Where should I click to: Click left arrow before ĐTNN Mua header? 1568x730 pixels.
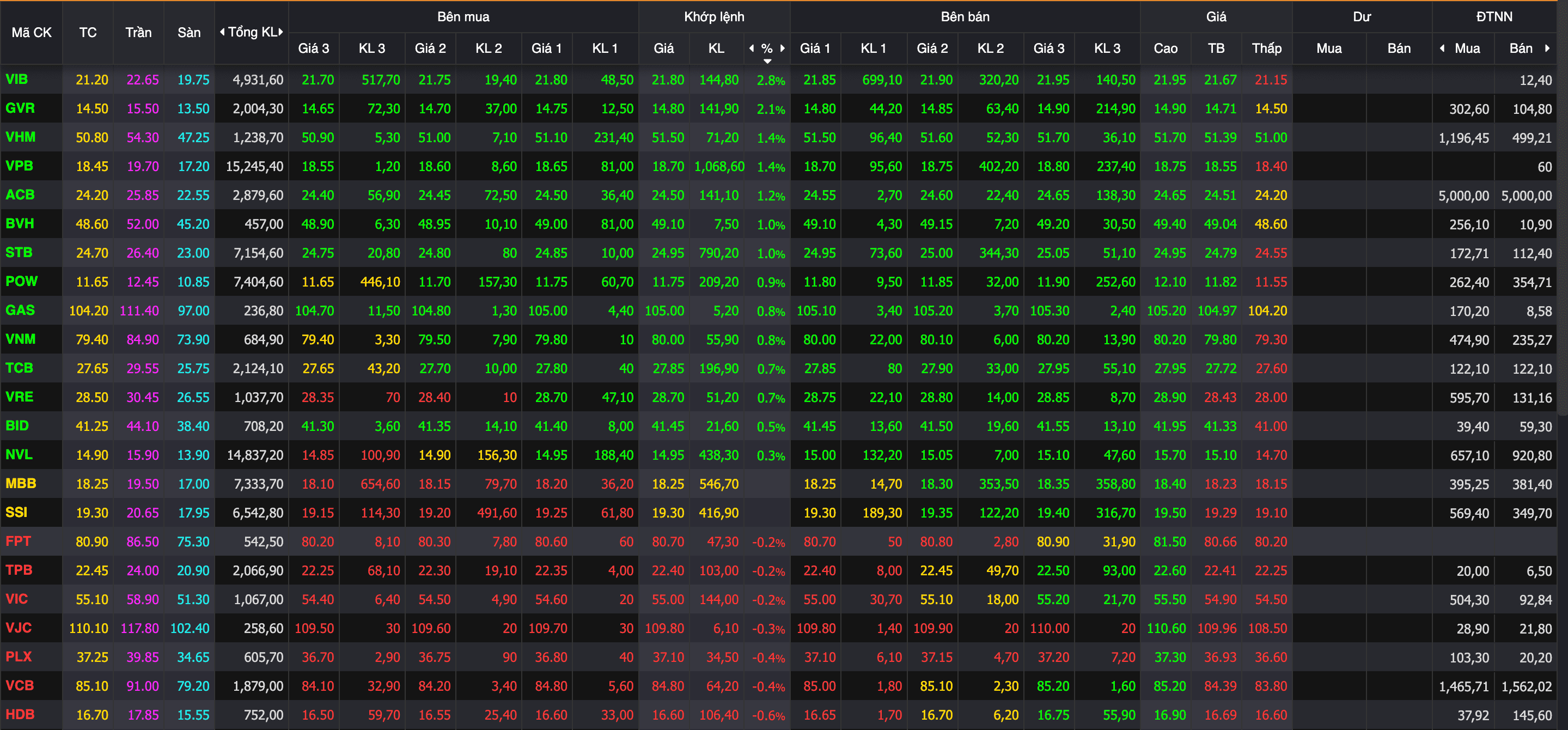click(1442, 48)
